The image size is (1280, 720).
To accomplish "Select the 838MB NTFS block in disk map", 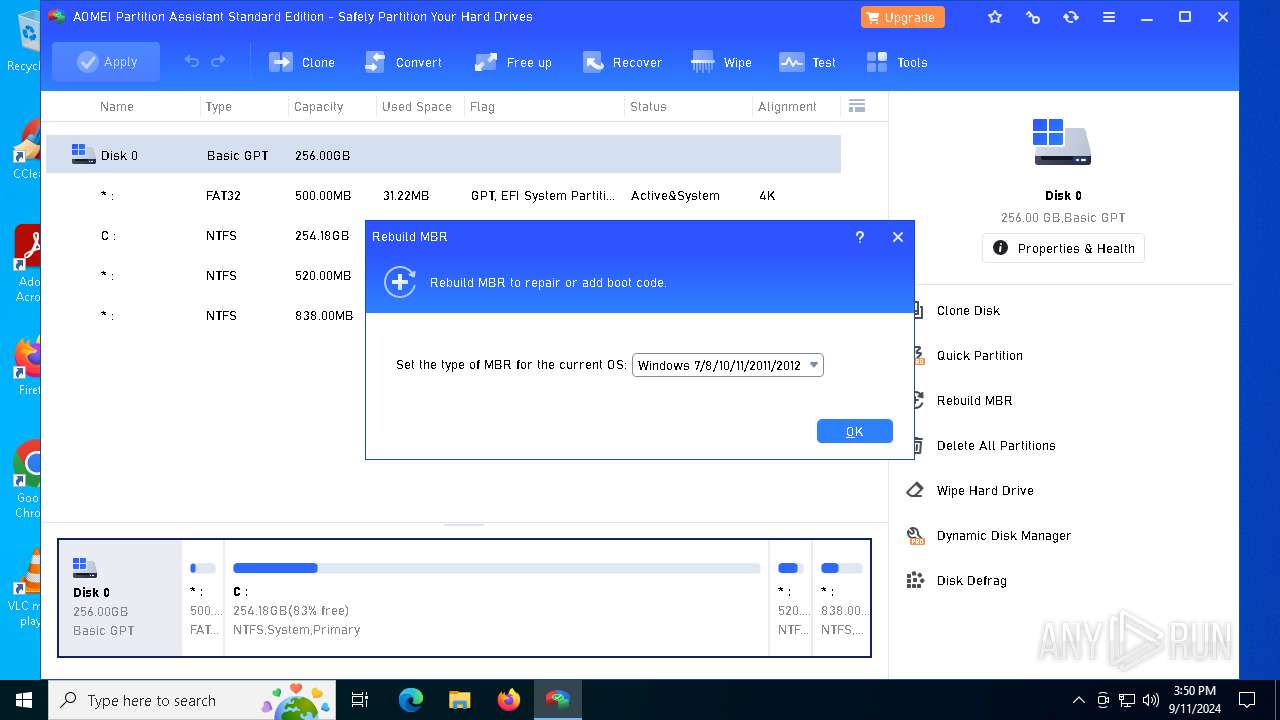I will coord(841,598).
